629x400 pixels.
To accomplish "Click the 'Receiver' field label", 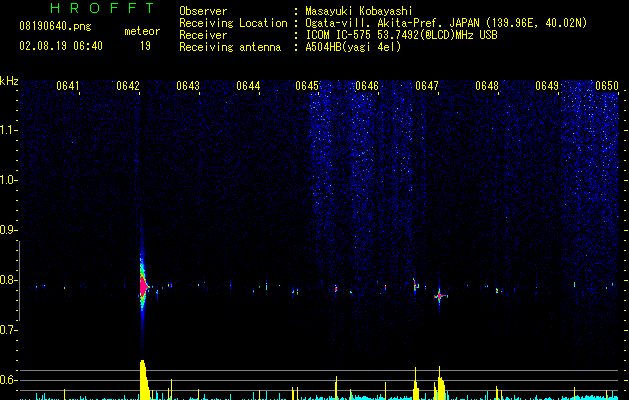I will (x=203, y=35).
